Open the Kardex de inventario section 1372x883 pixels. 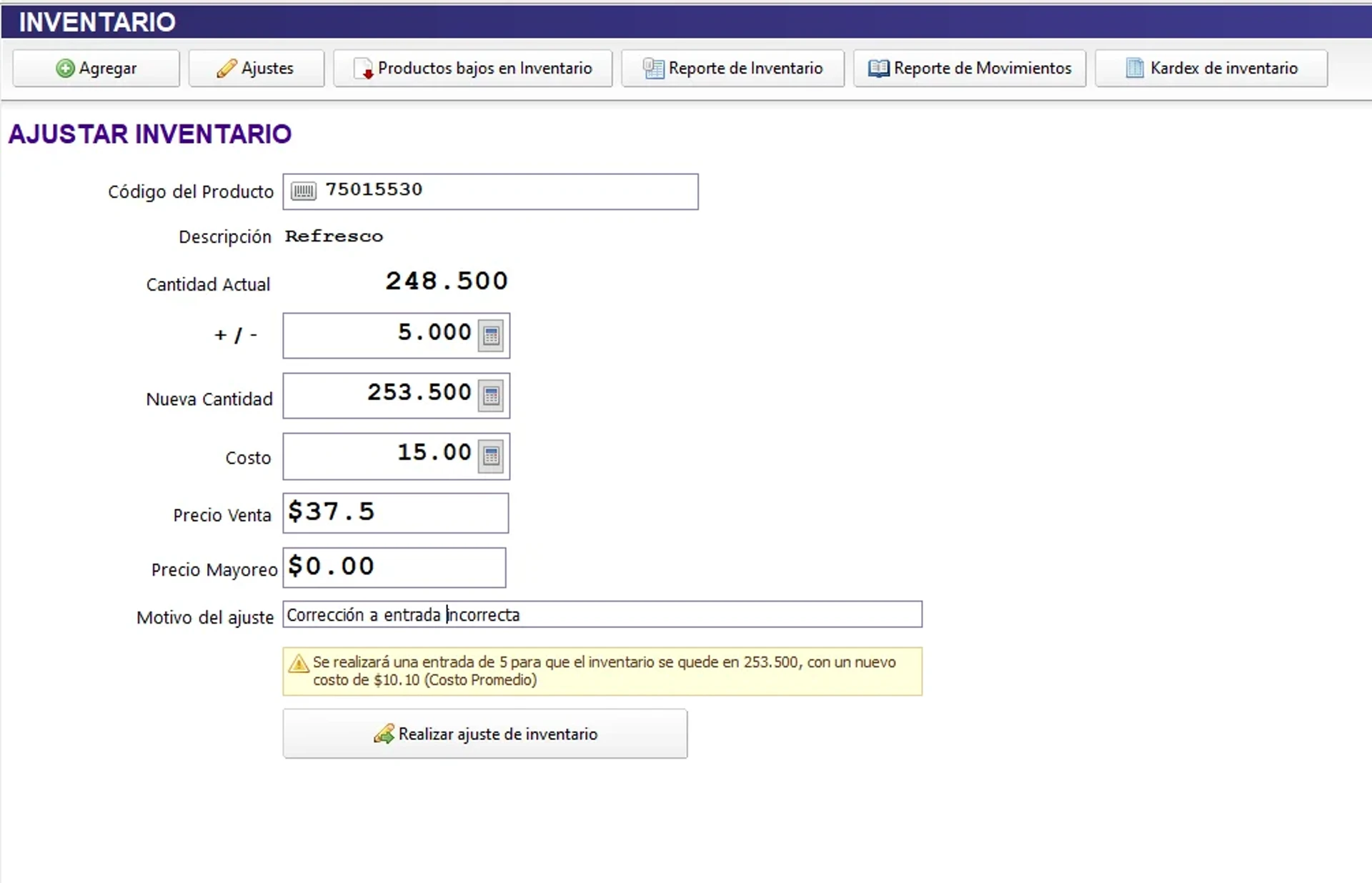(1223, 69)
